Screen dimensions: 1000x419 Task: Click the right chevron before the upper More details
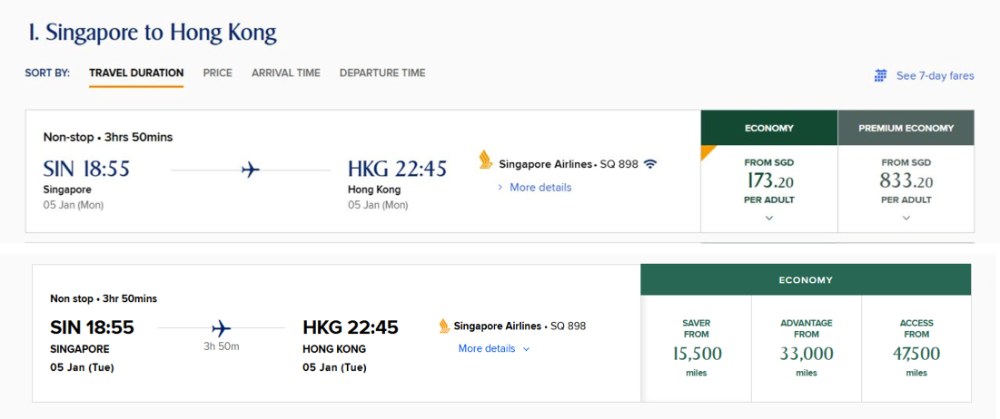(500, 187)
